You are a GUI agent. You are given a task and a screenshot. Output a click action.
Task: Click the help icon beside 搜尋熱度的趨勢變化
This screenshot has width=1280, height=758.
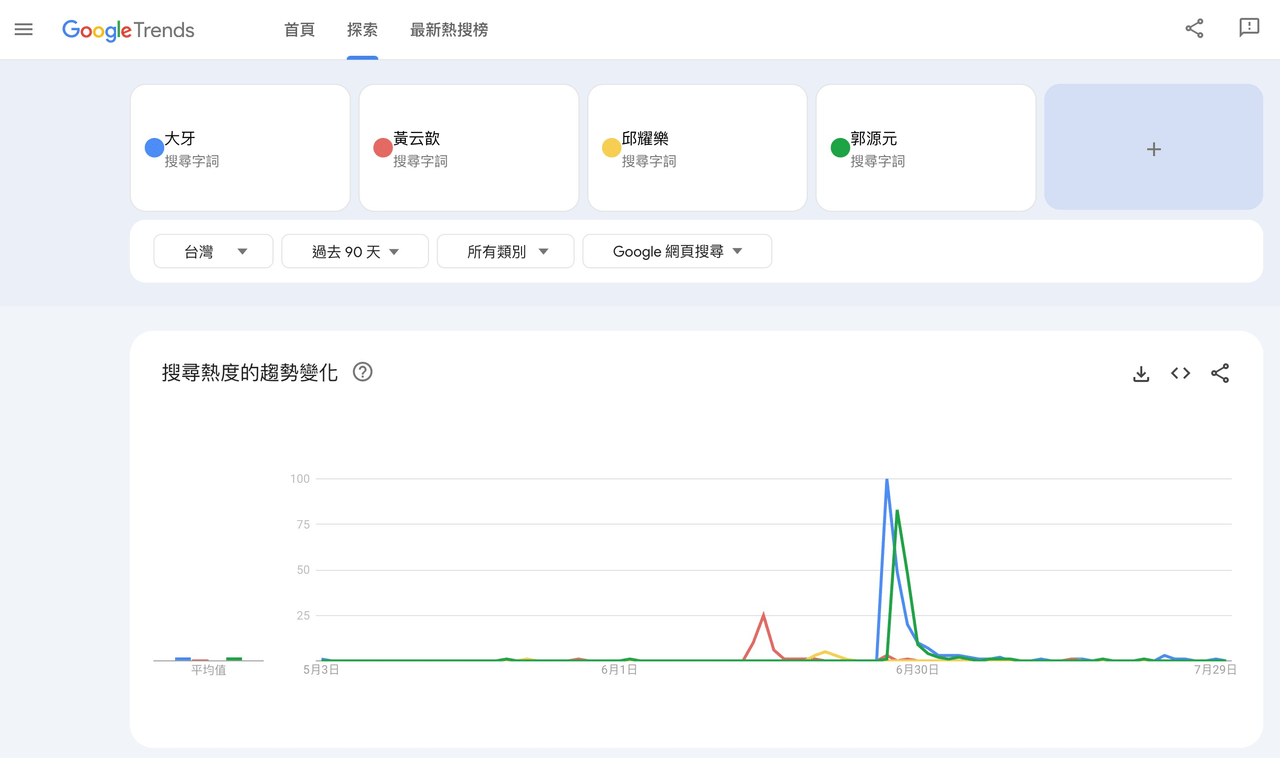tap(363, 372)
